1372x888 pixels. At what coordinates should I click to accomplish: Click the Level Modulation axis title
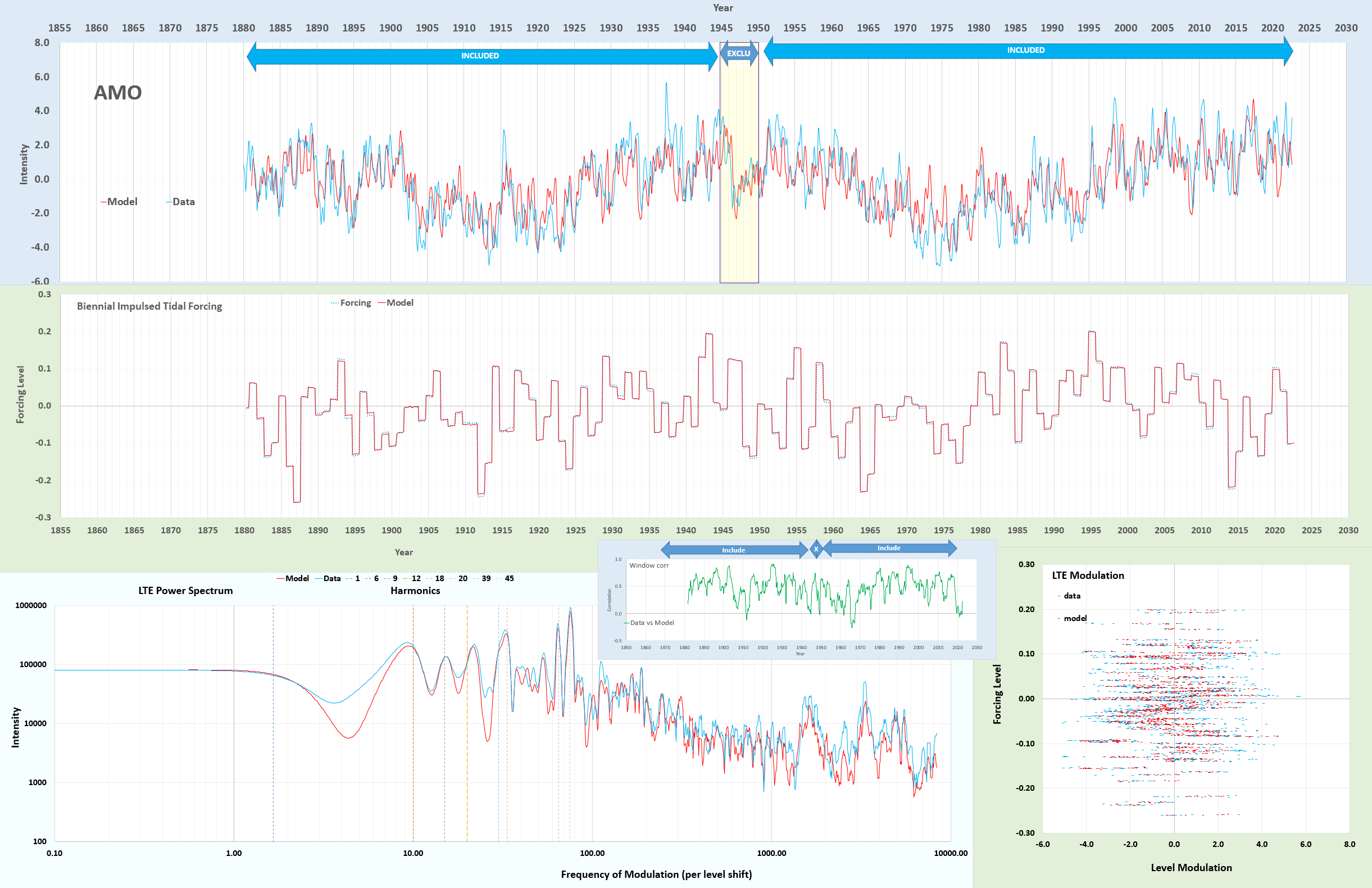pyautogui.click(x=1191, y=868)
